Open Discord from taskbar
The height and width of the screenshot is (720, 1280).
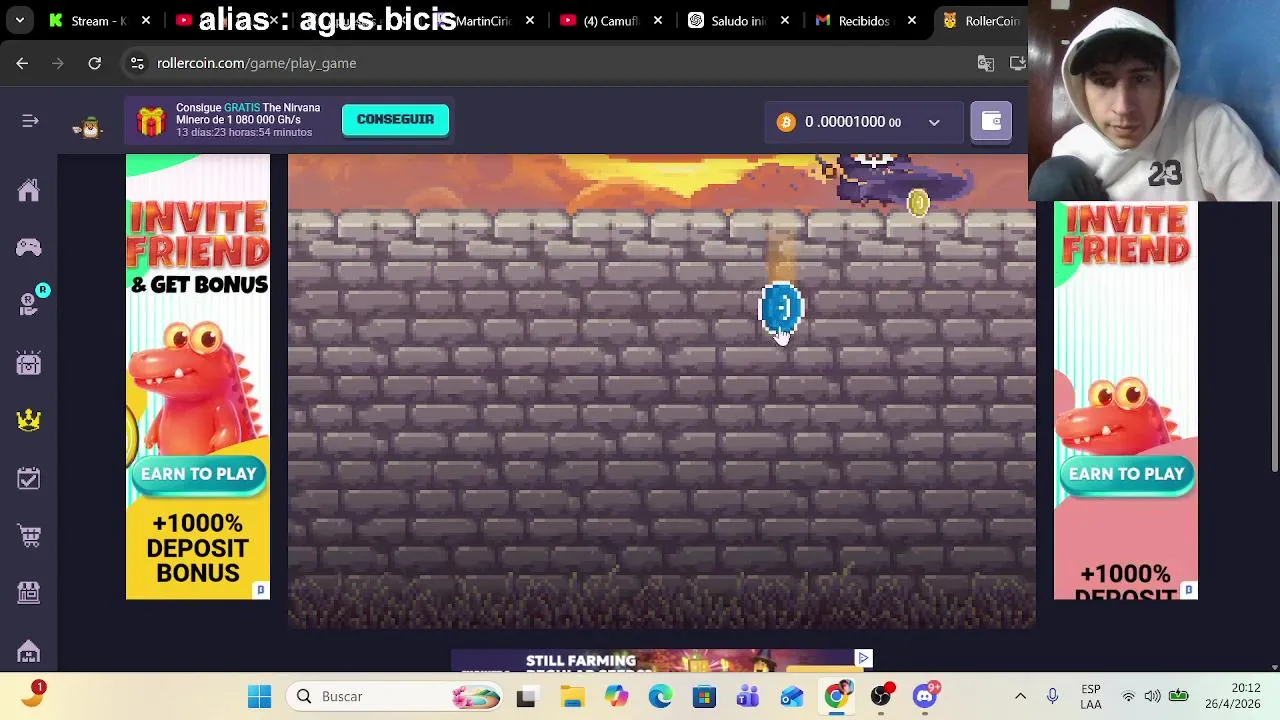pyautogui.click(x=925, y=696)
